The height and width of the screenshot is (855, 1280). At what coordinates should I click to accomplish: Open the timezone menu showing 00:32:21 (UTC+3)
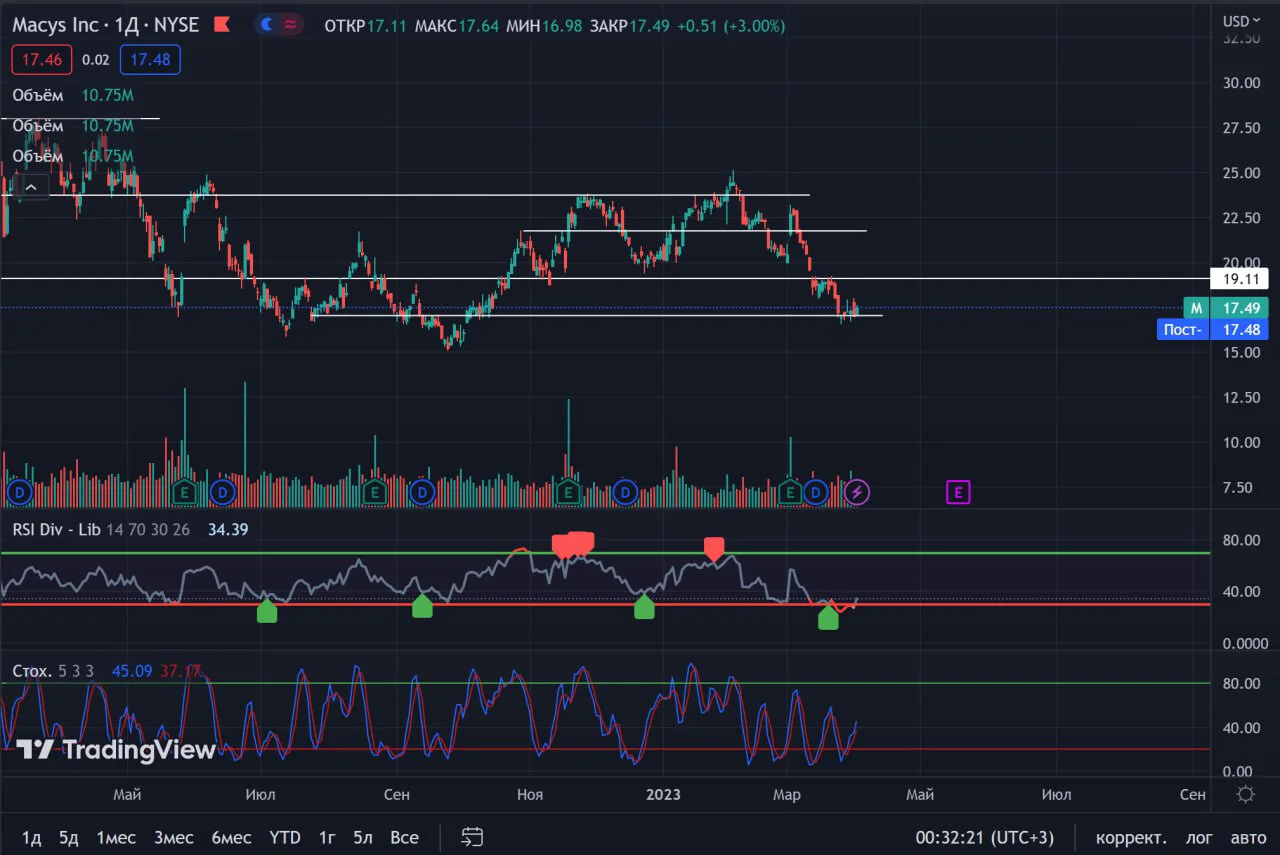click(984, 837)
